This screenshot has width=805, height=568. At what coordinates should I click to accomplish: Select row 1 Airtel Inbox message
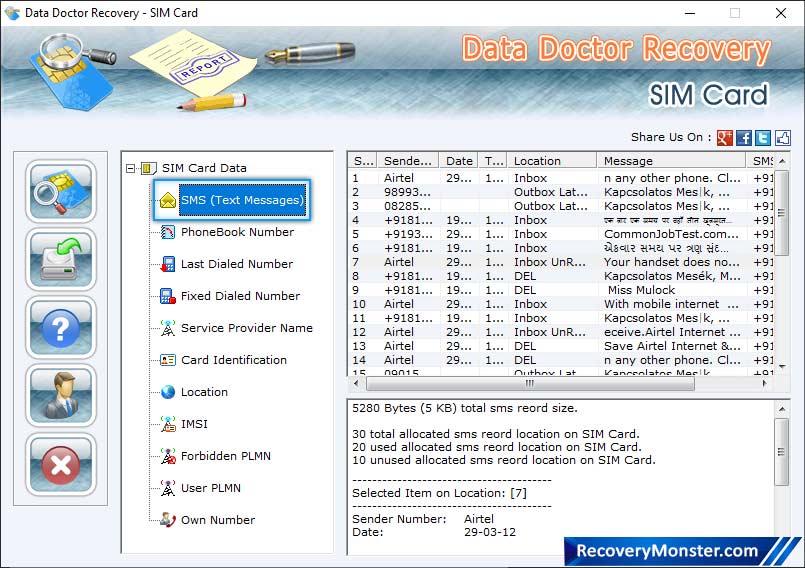(x=562, y=178)
